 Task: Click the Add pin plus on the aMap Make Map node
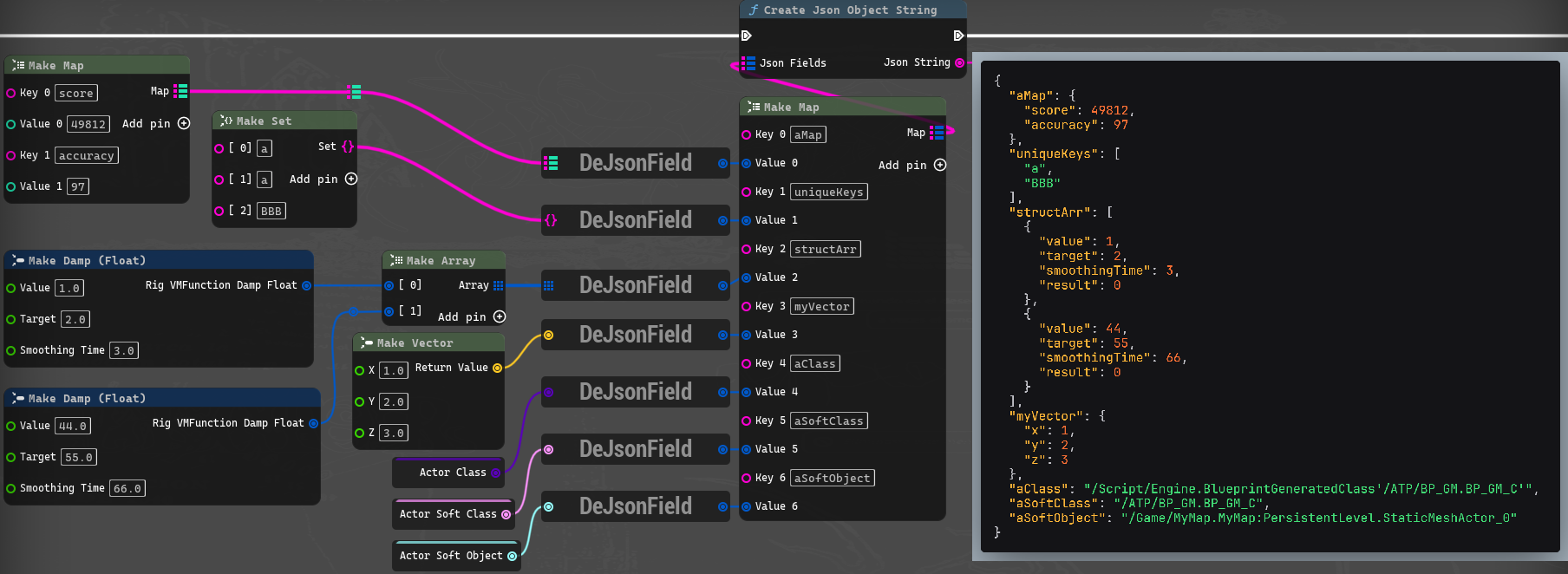coord(940,165)
